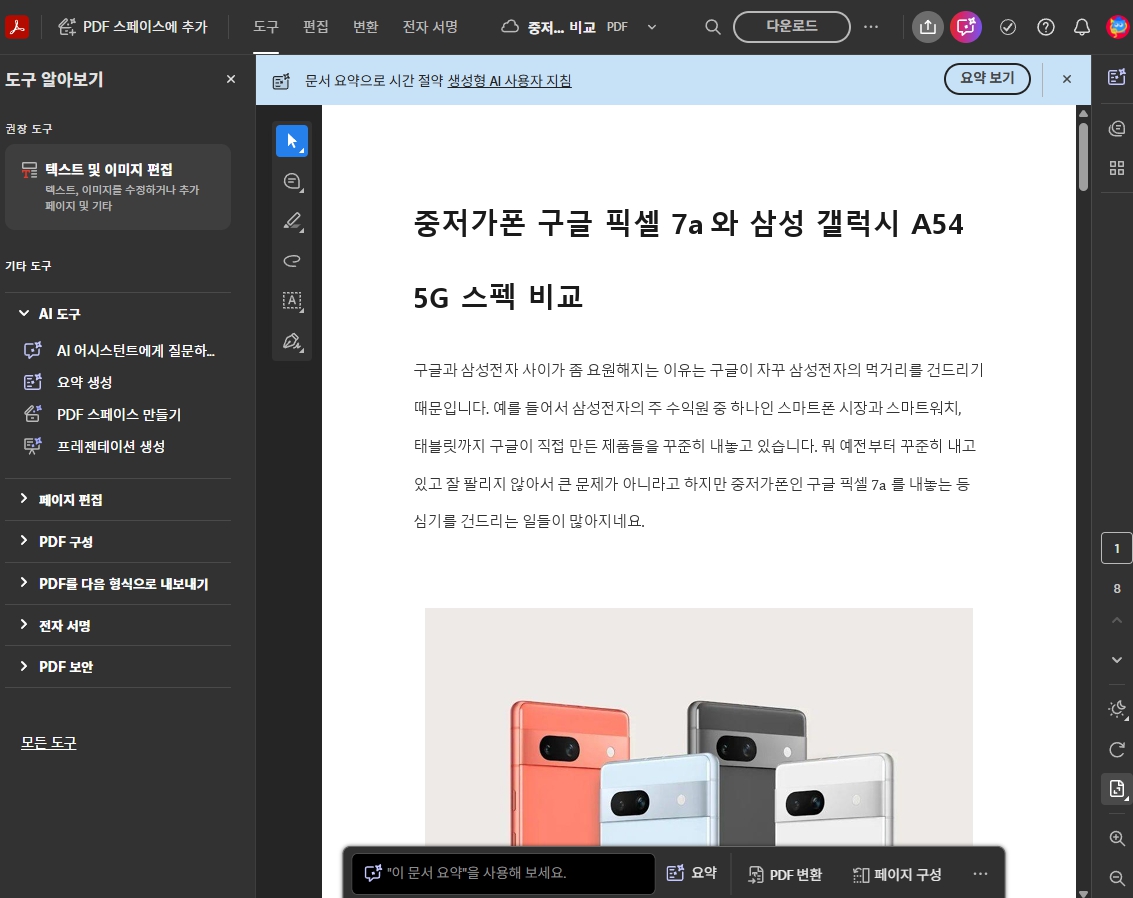Screen dimensions: 1133x898
Task: Click the vertical scrollbar thumb
Action: point(1083,157)
